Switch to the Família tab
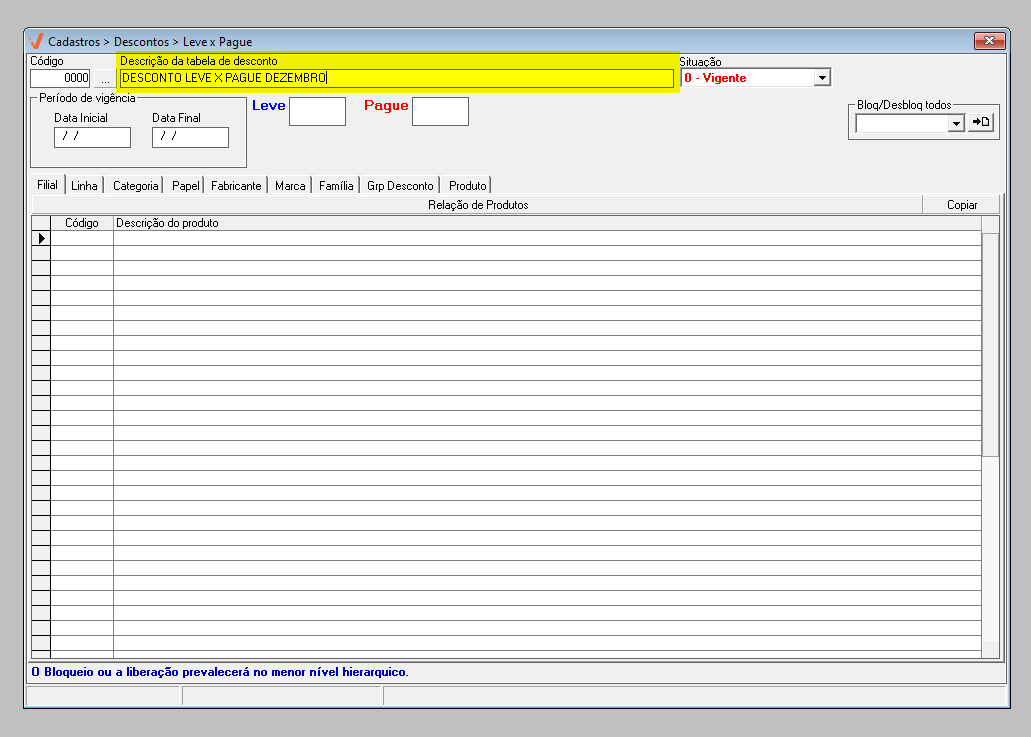1031x737 pixels. [336, 186]
